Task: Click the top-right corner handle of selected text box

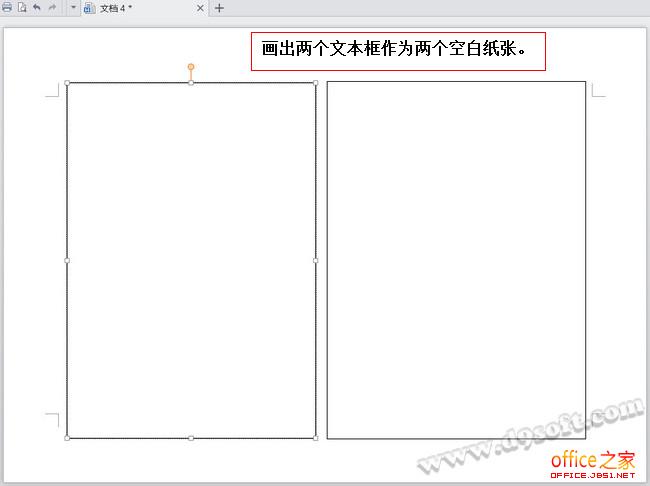Action: 315,83
